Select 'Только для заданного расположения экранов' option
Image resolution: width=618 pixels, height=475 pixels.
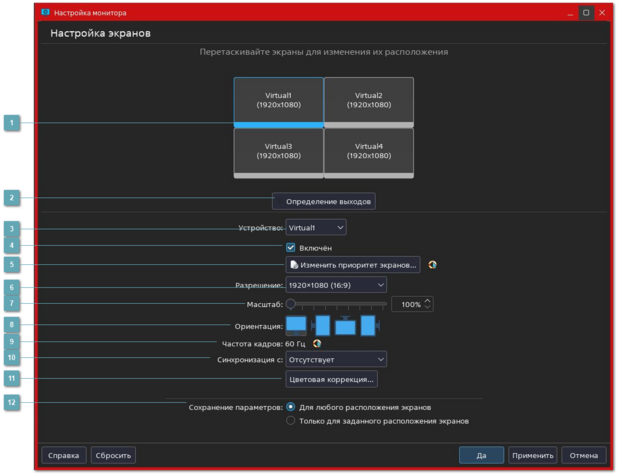click(291, 421)
